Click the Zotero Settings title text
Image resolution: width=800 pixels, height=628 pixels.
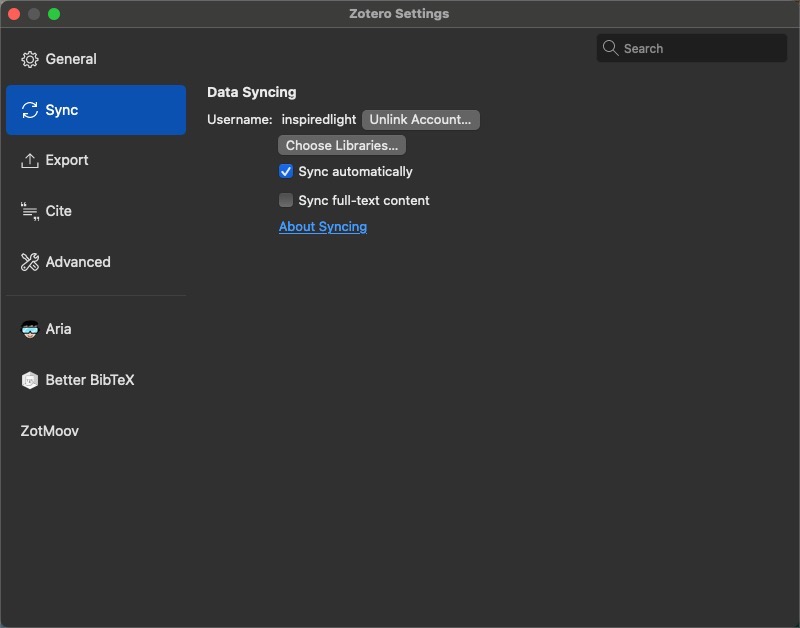coord(399,14)
